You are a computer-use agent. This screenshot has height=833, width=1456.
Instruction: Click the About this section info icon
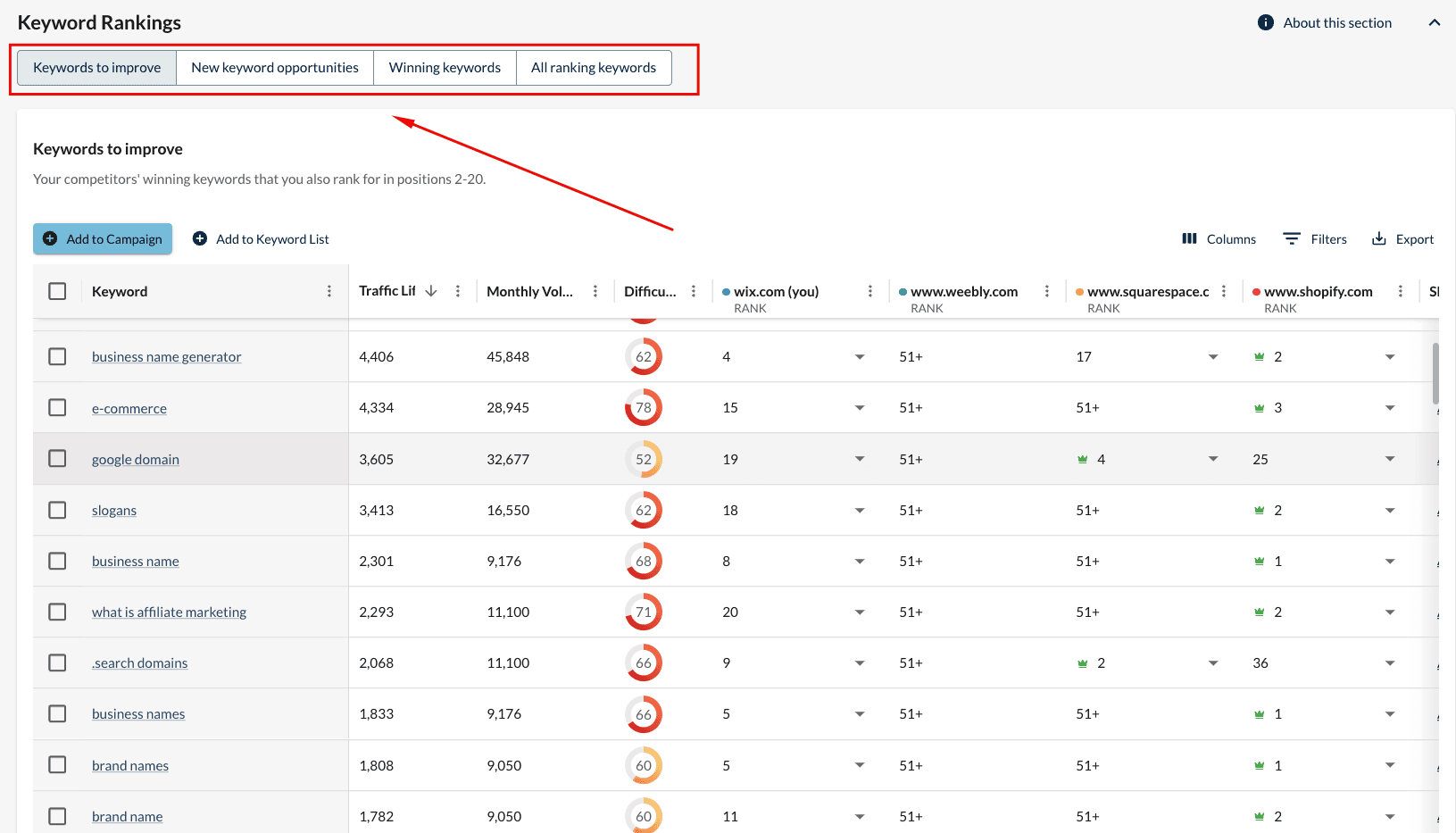[x=1266, y=22]
